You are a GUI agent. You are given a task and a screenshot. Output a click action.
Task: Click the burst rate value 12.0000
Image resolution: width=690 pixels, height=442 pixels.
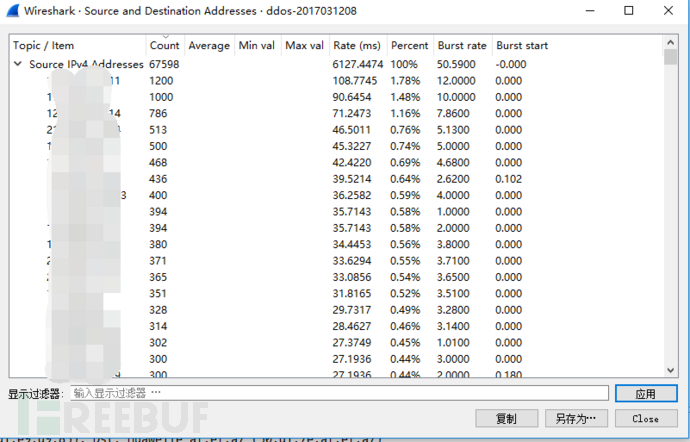point(456,81)
